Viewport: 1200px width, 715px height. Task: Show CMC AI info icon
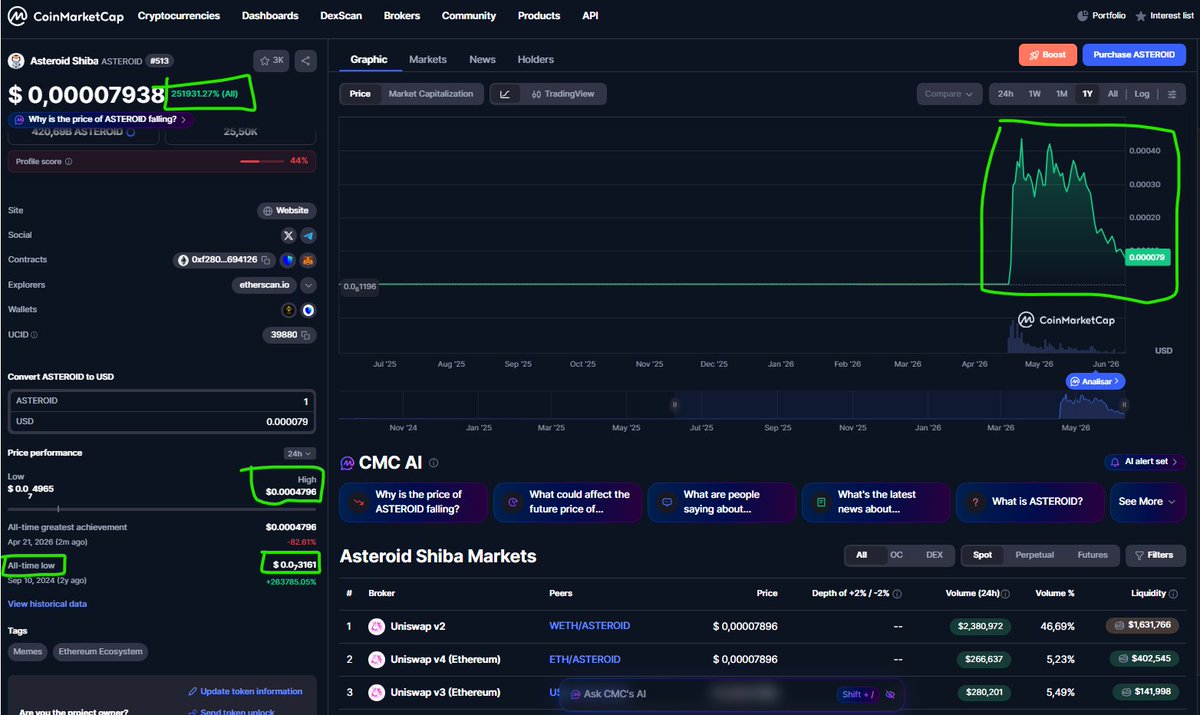point(433,463)
